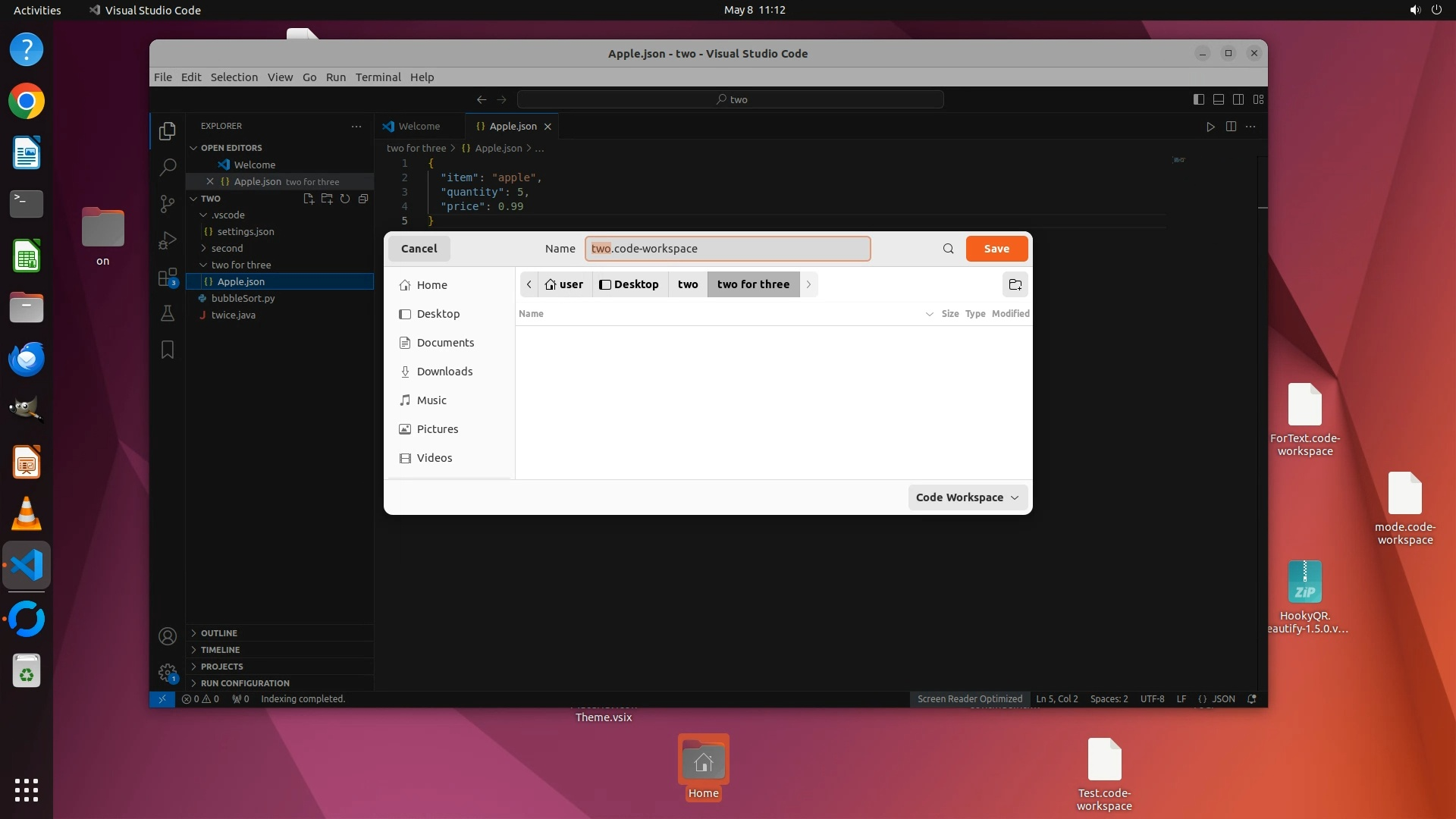Switch to the Welcome tab

coord(419,127)
